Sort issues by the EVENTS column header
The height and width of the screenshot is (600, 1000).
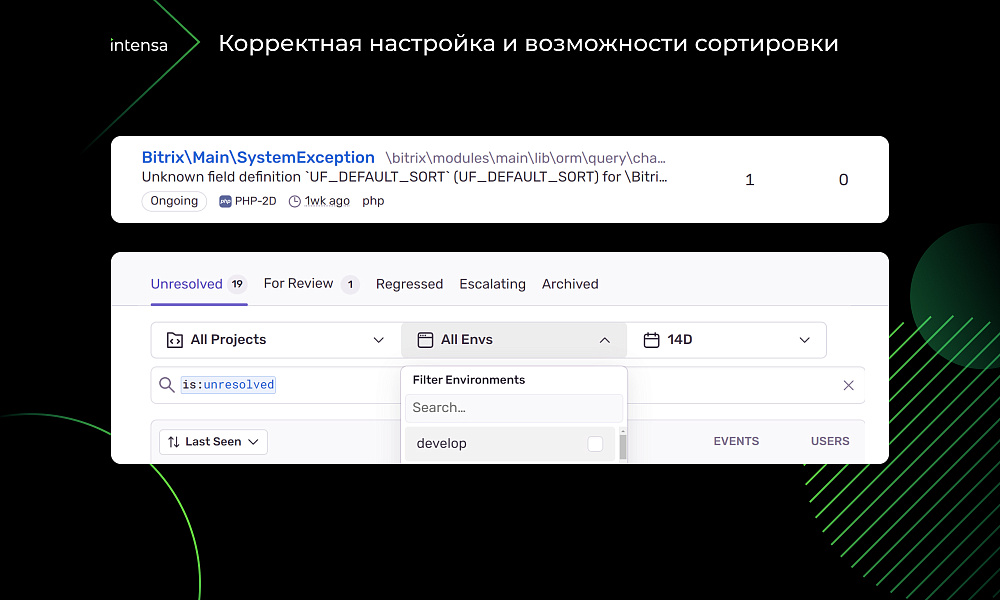pyautogui.click(x=736, y=441)
